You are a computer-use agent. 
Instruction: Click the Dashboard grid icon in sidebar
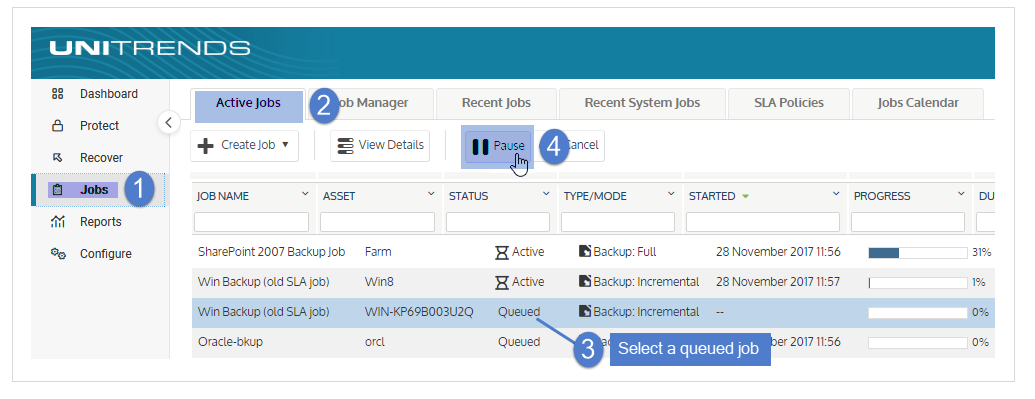57,94
